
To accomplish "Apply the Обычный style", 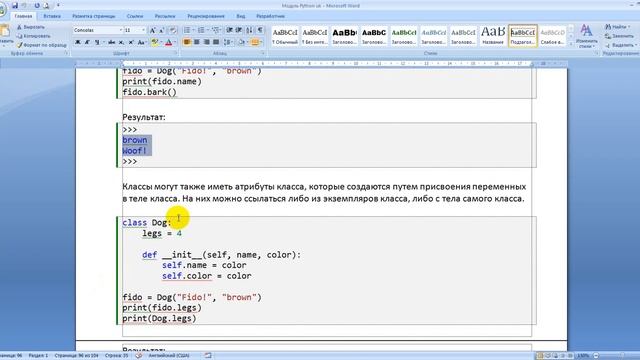I will (x=285, y=36).
